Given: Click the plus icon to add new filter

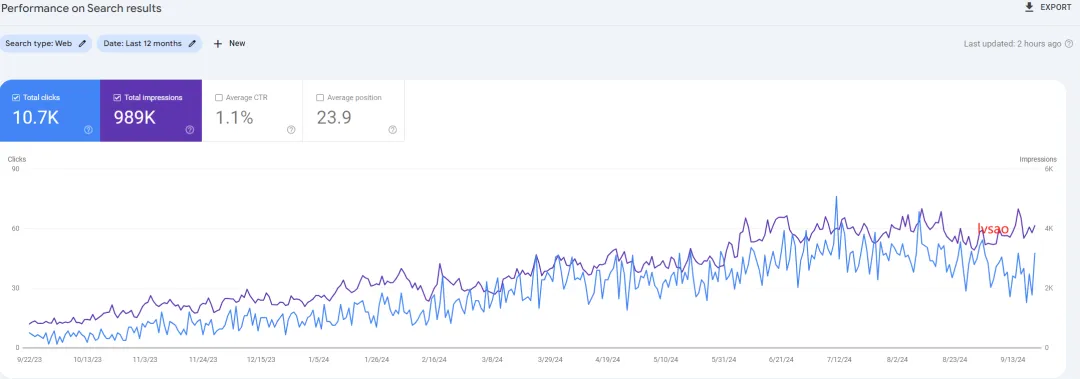Looking at the screenshot, I should (218, 43).
